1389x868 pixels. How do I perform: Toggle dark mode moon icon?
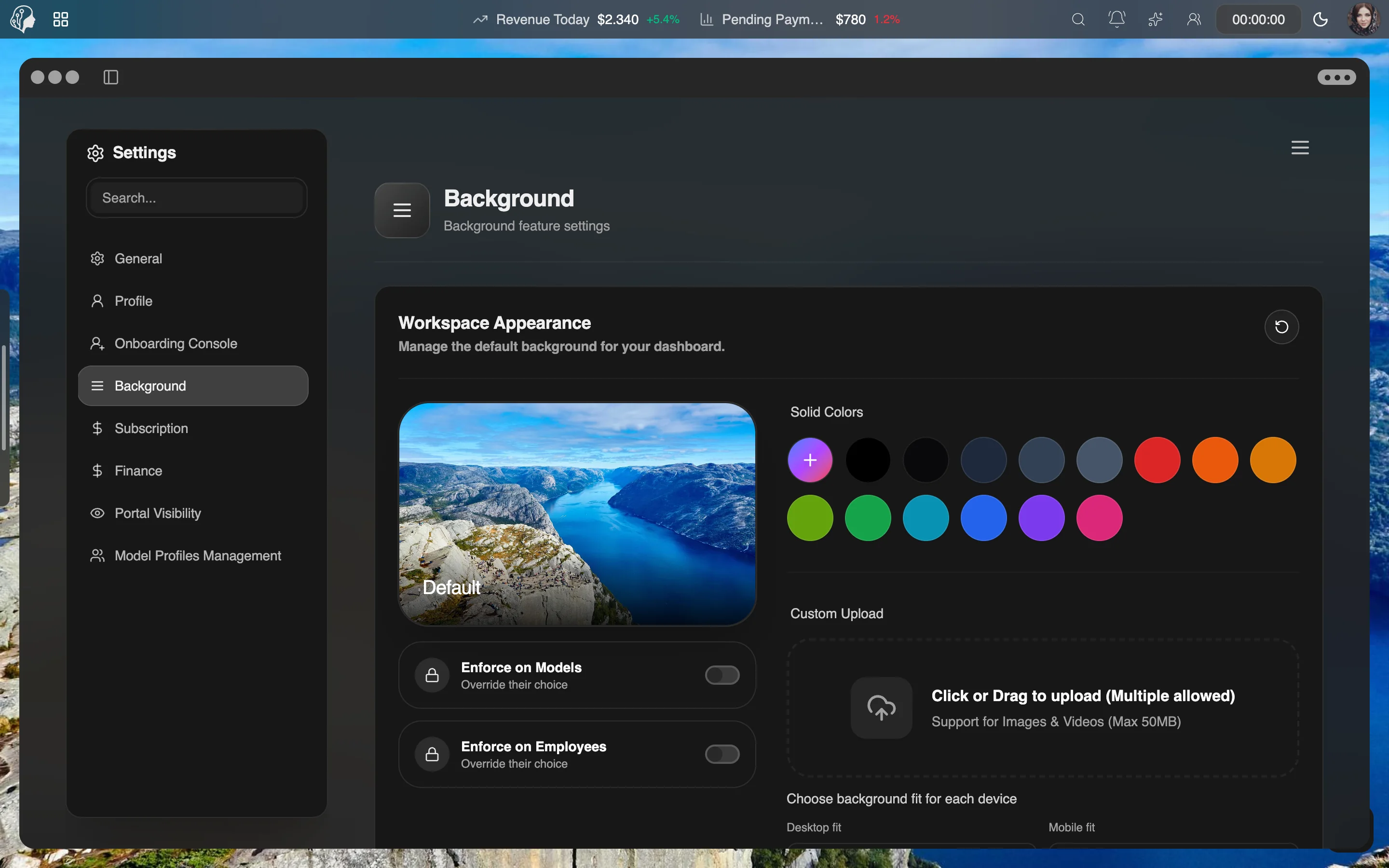pyautogui.click(x=1320, y=19)
